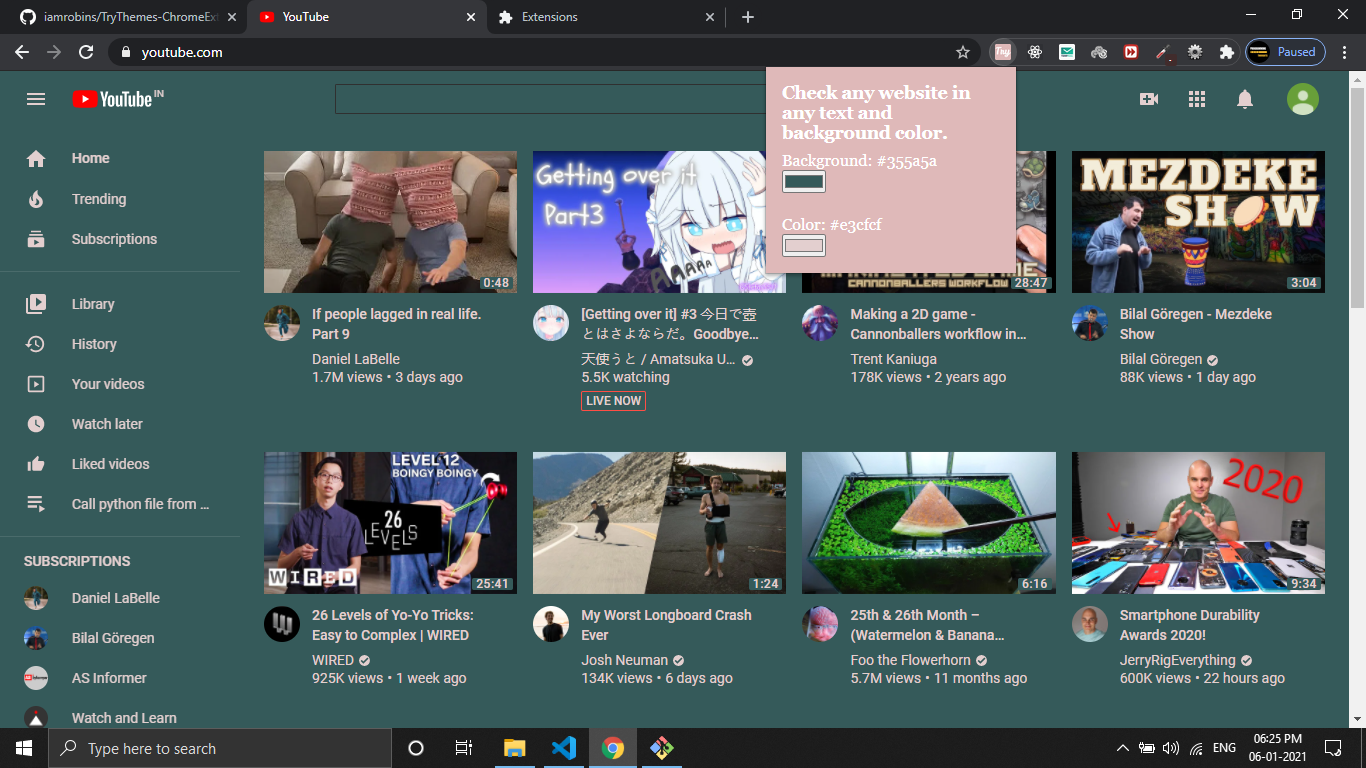Reload the YouTube page
The image size is (1366, 768).
(86, 52)
